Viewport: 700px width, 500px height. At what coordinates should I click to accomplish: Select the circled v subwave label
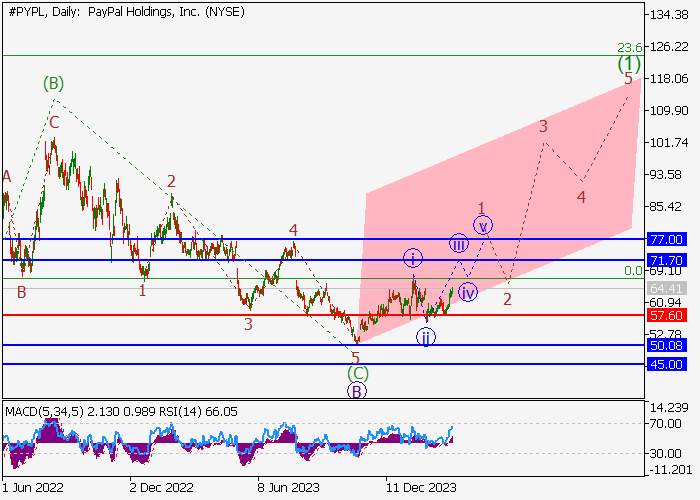coord(483,226)
